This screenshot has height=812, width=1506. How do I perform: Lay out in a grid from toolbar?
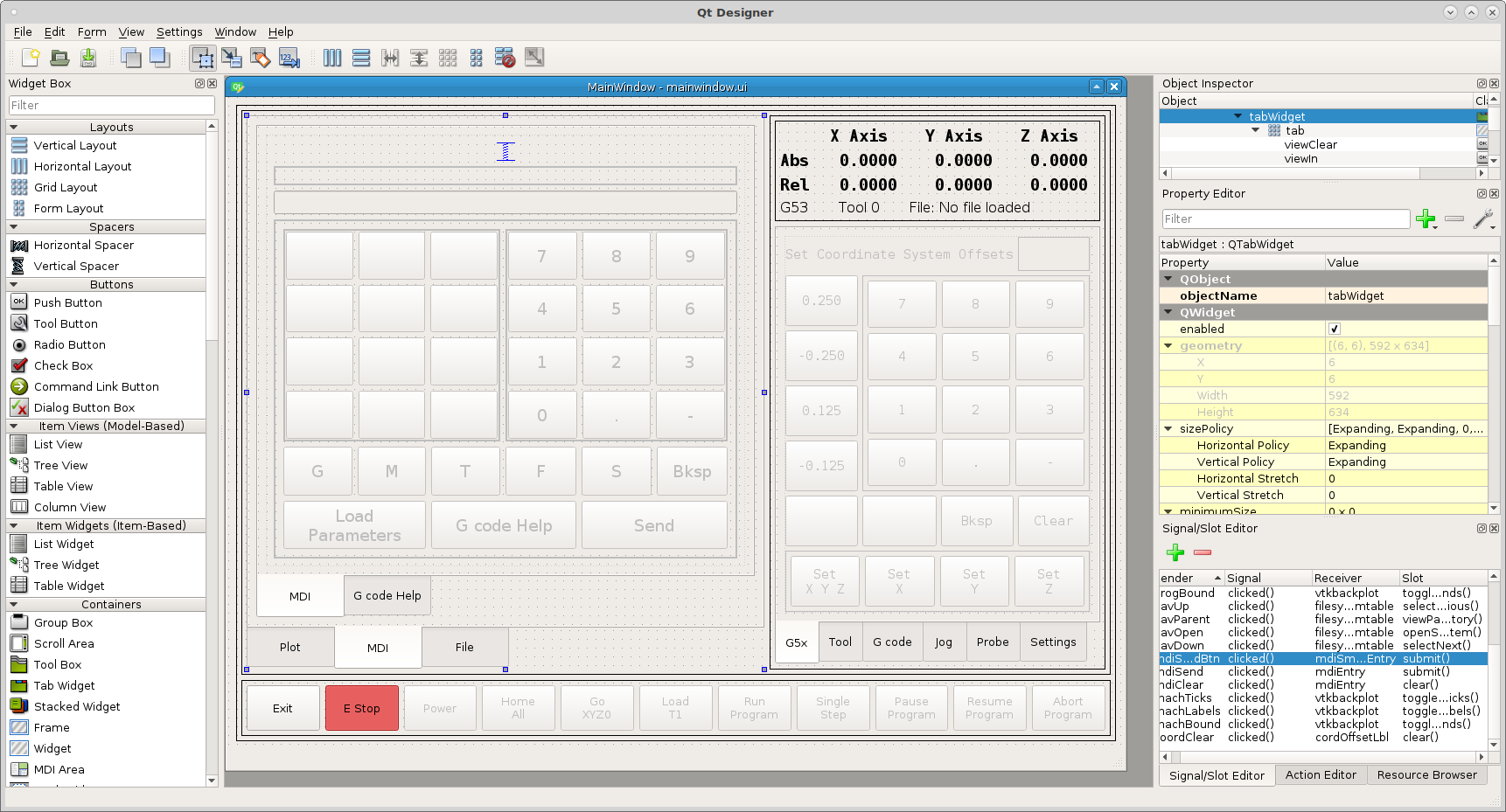[448, 58]
